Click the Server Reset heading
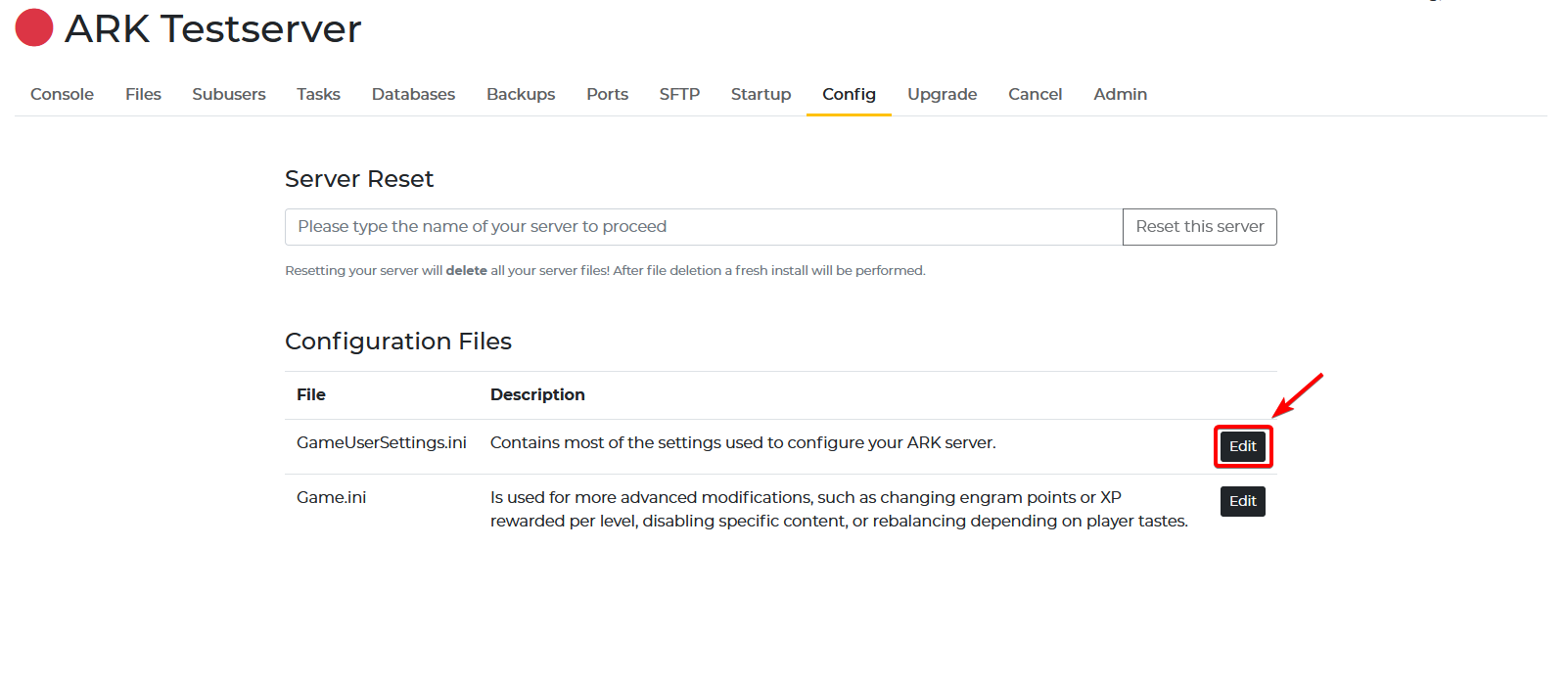 (x=359, y=179)
